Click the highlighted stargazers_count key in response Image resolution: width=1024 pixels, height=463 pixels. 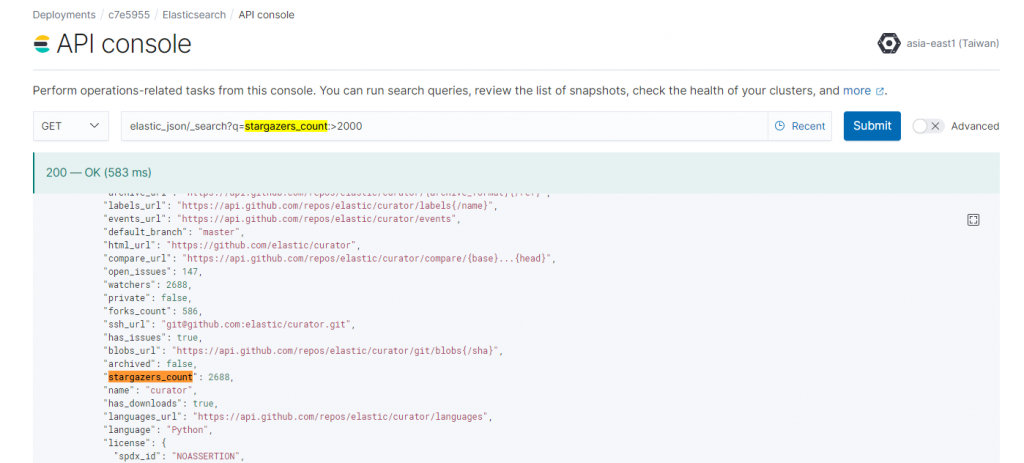(x=150, y=377)
